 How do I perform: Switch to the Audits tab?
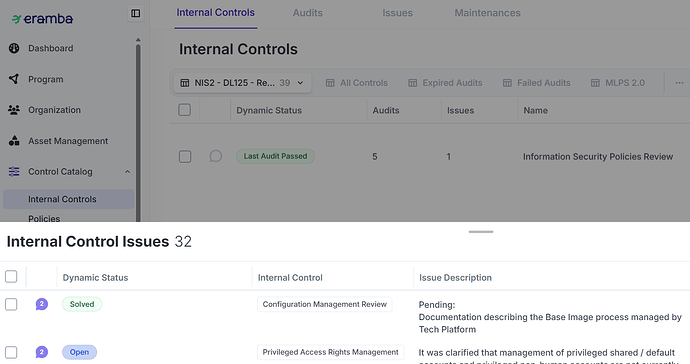(308, 13)
